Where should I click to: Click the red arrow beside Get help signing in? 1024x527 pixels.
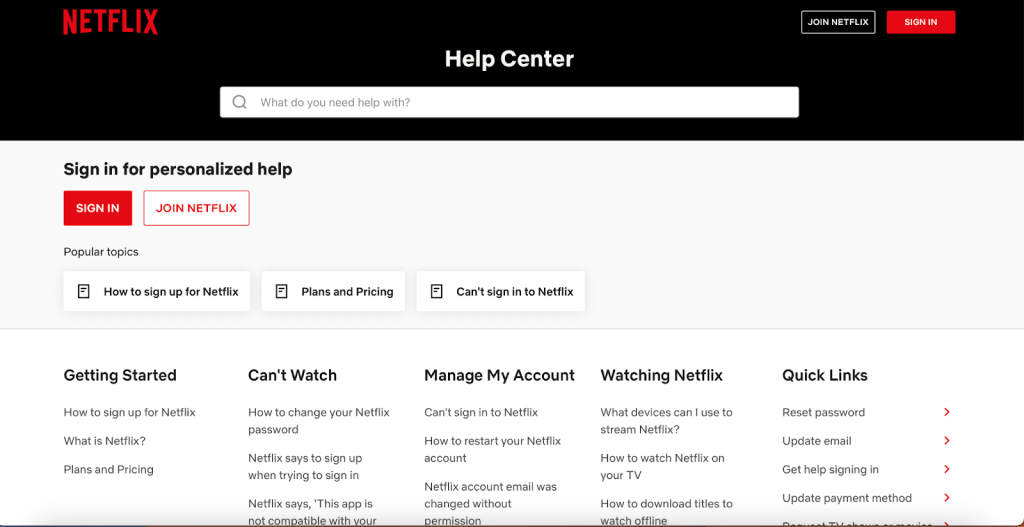pyautogui.click(x=947, y=470)
